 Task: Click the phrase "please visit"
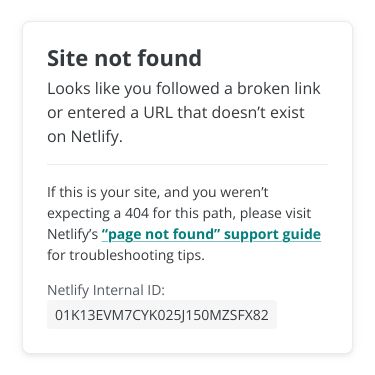(275, 214)
